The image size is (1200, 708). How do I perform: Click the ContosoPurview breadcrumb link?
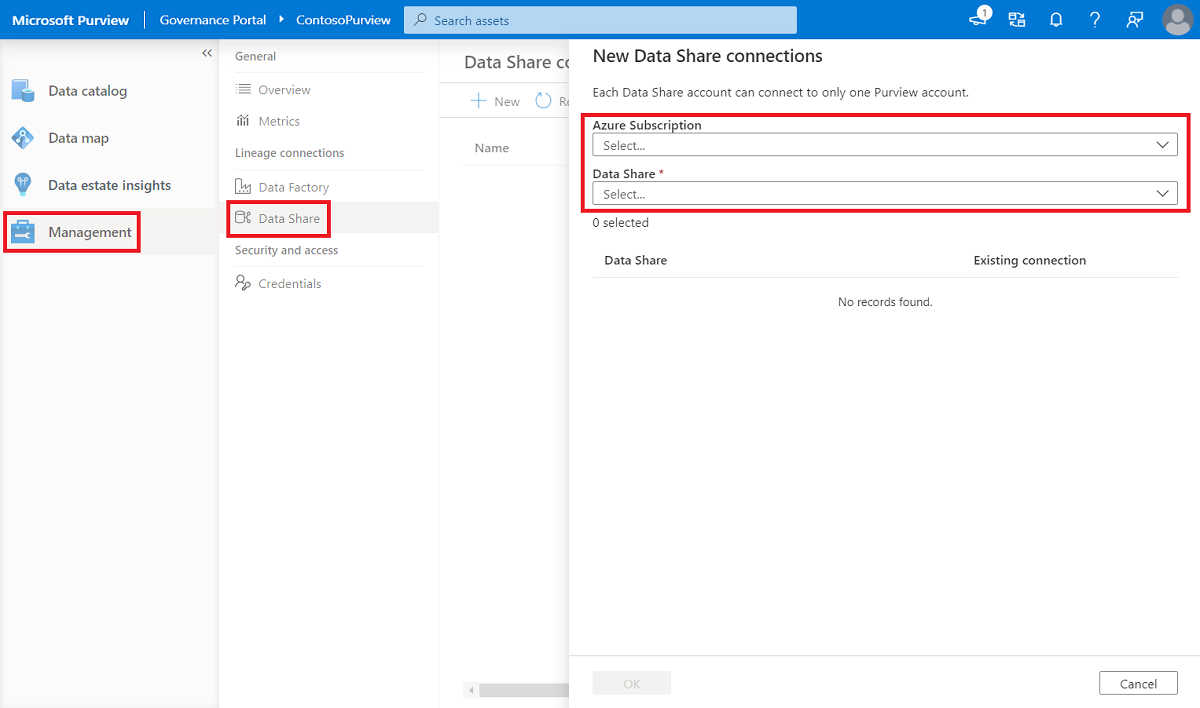(343, 19)
